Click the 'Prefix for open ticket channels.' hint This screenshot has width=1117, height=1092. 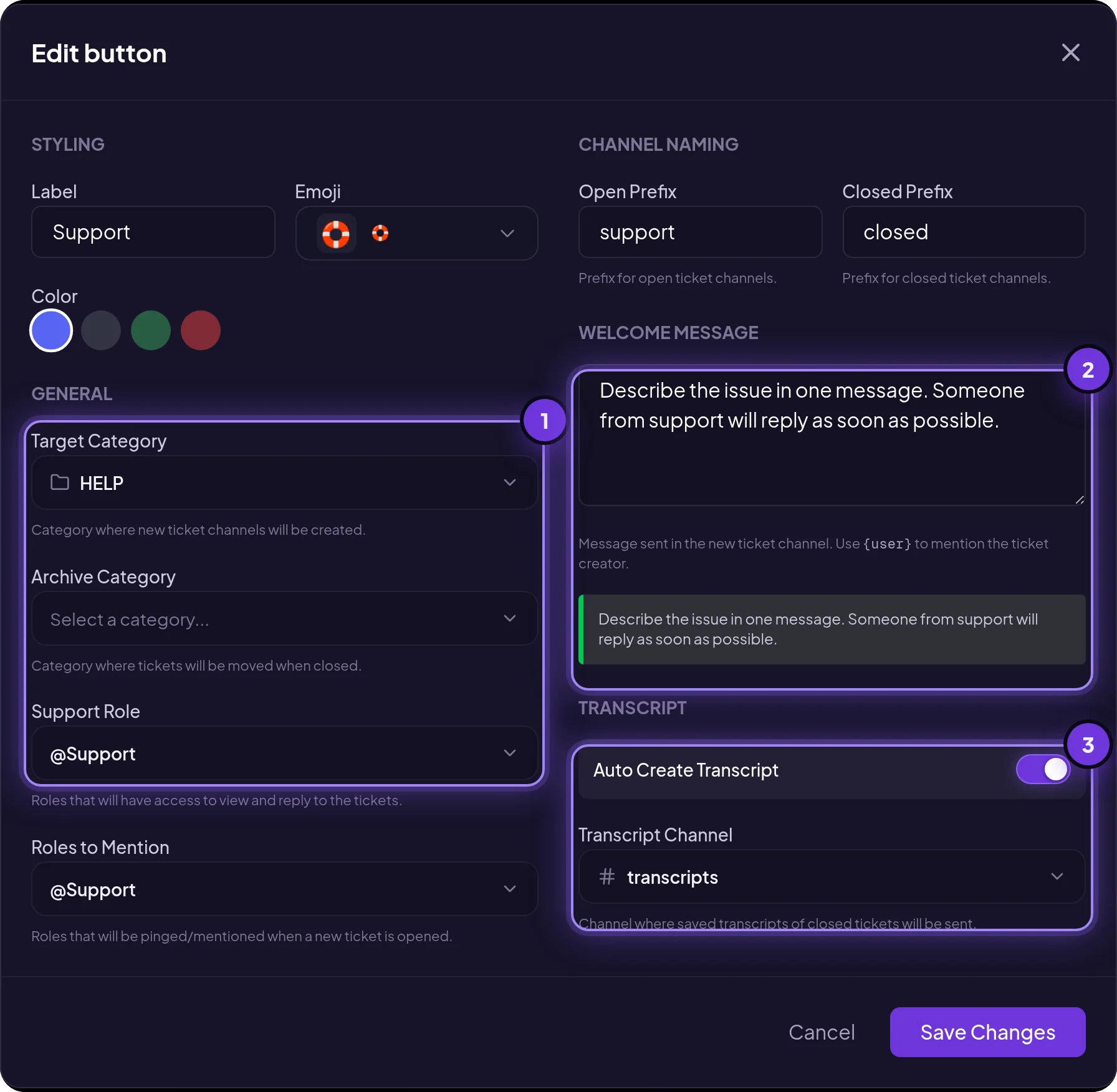[678, 278]
